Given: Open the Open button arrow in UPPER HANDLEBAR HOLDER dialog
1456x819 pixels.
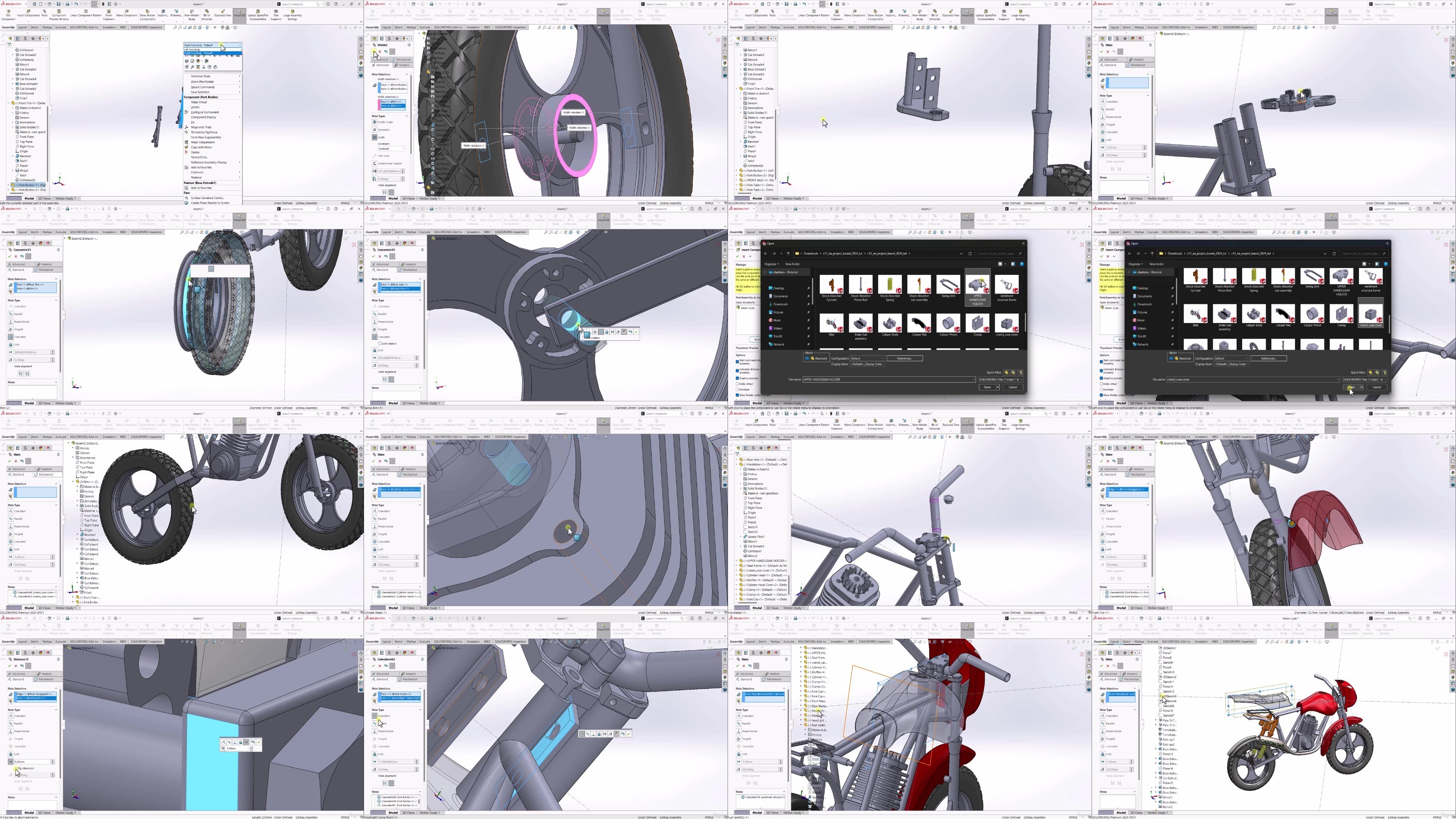Looking at the screenshot, I should (x=998, y=387).
